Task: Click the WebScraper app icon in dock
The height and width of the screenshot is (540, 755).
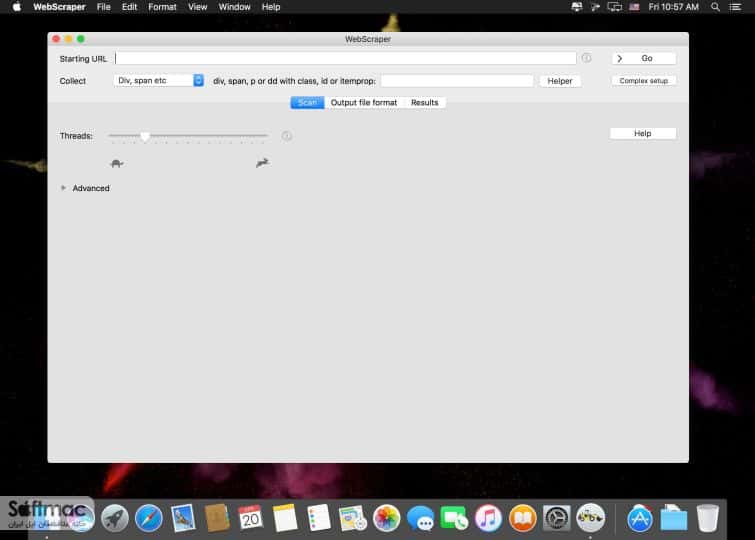Action: pos(590,518)
